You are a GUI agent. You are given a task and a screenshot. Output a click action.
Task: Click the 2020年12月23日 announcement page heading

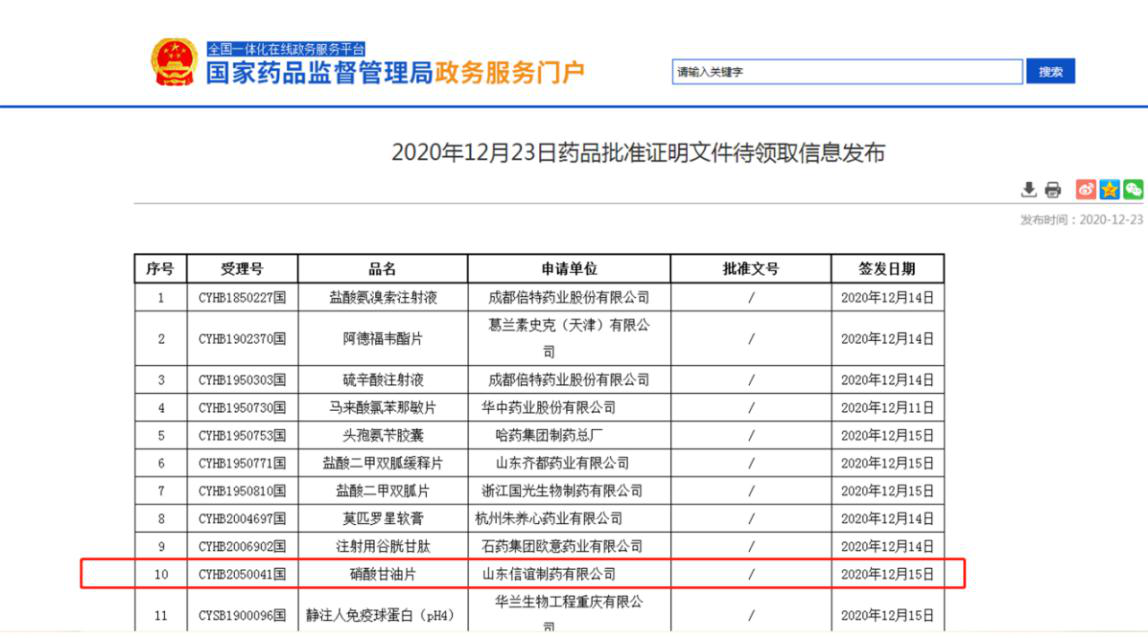[x=638, y=153]
